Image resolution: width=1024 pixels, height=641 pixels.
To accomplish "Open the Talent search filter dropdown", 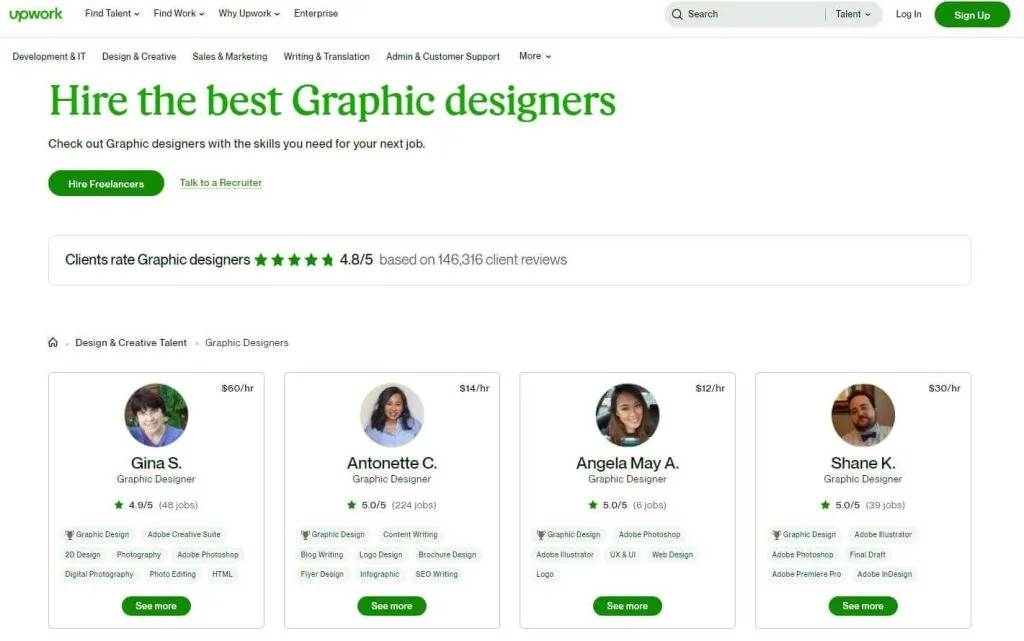I will [853, 14].
